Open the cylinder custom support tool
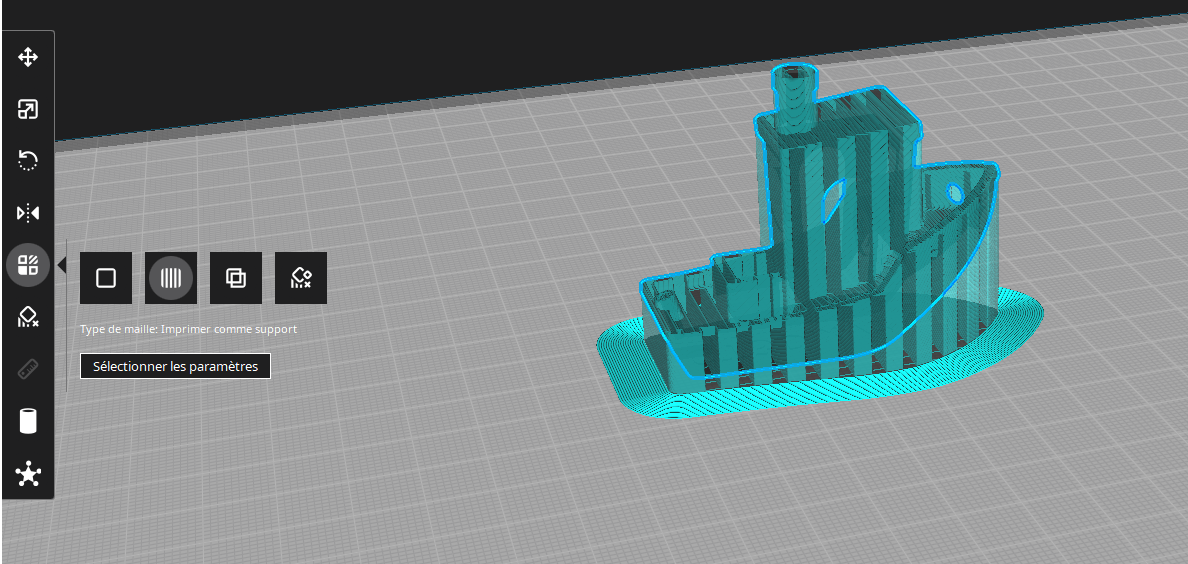Viewport: 1188px width, 564px height. 28,421
